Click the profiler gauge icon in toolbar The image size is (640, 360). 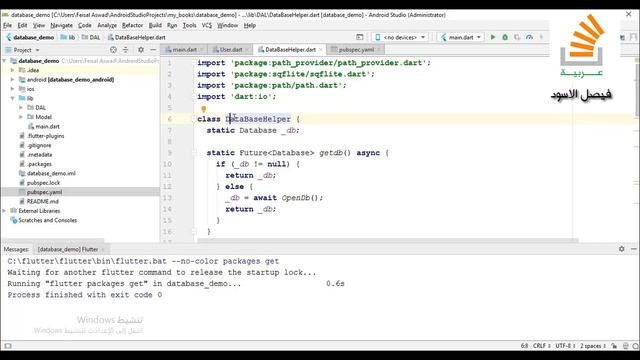pos(529,37)
